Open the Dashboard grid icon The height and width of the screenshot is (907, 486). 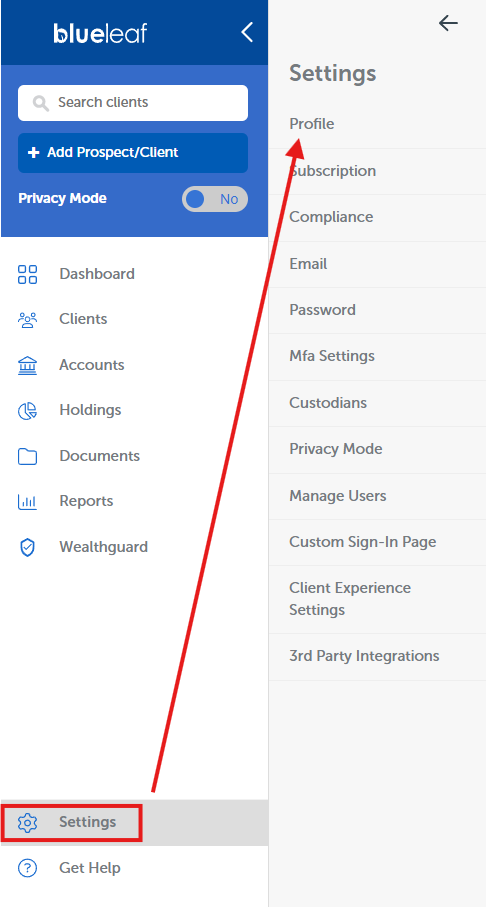27,274
